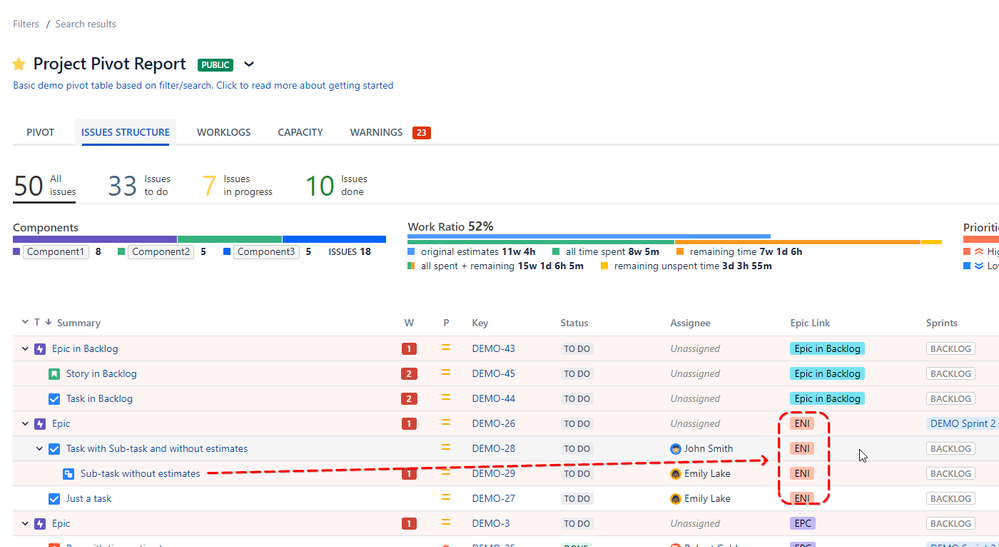This screenshot has height=547, width=999.
Task: Click the purple Component1 bar segment
Action: coord(95,239)
